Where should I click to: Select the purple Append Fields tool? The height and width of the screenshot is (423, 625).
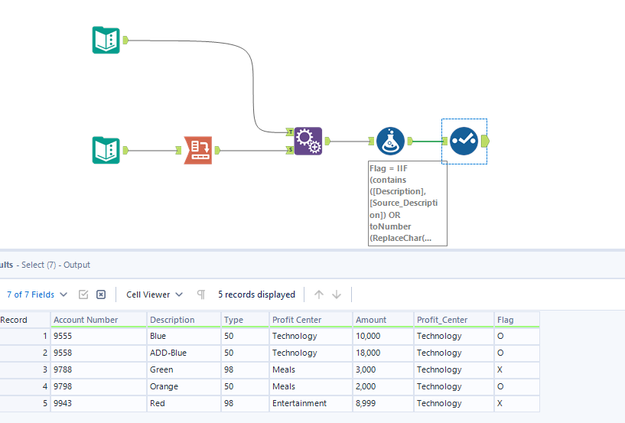point(308,141)
